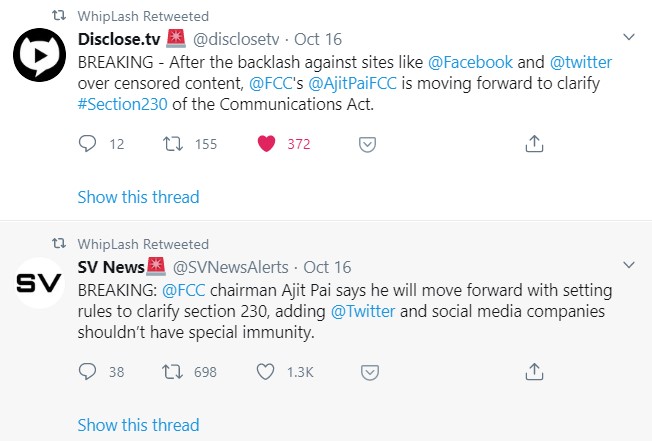Reply to the Disclose.tv tweet
Screen dimensions: 652x441
point(87,144)
